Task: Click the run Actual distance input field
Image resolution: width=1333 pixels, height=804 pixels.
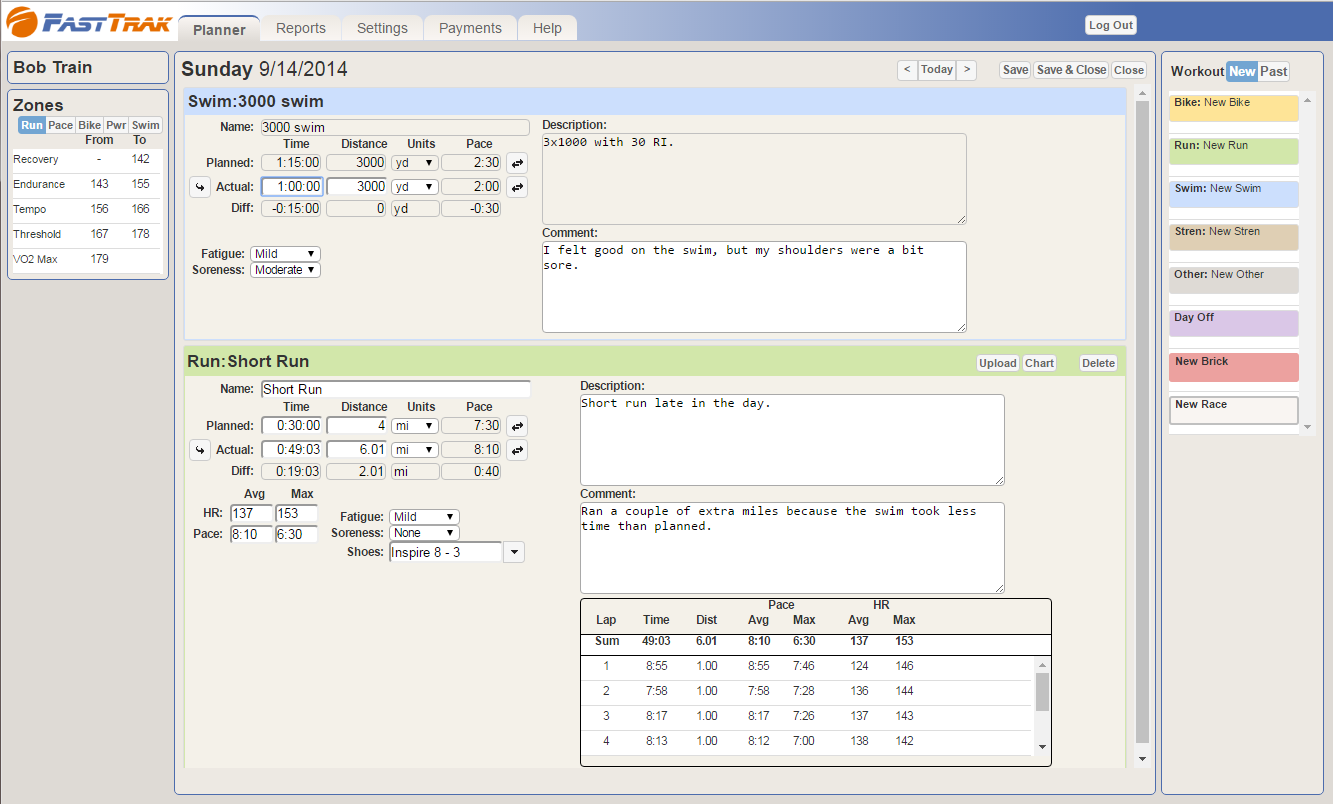Action: [356, 450]
